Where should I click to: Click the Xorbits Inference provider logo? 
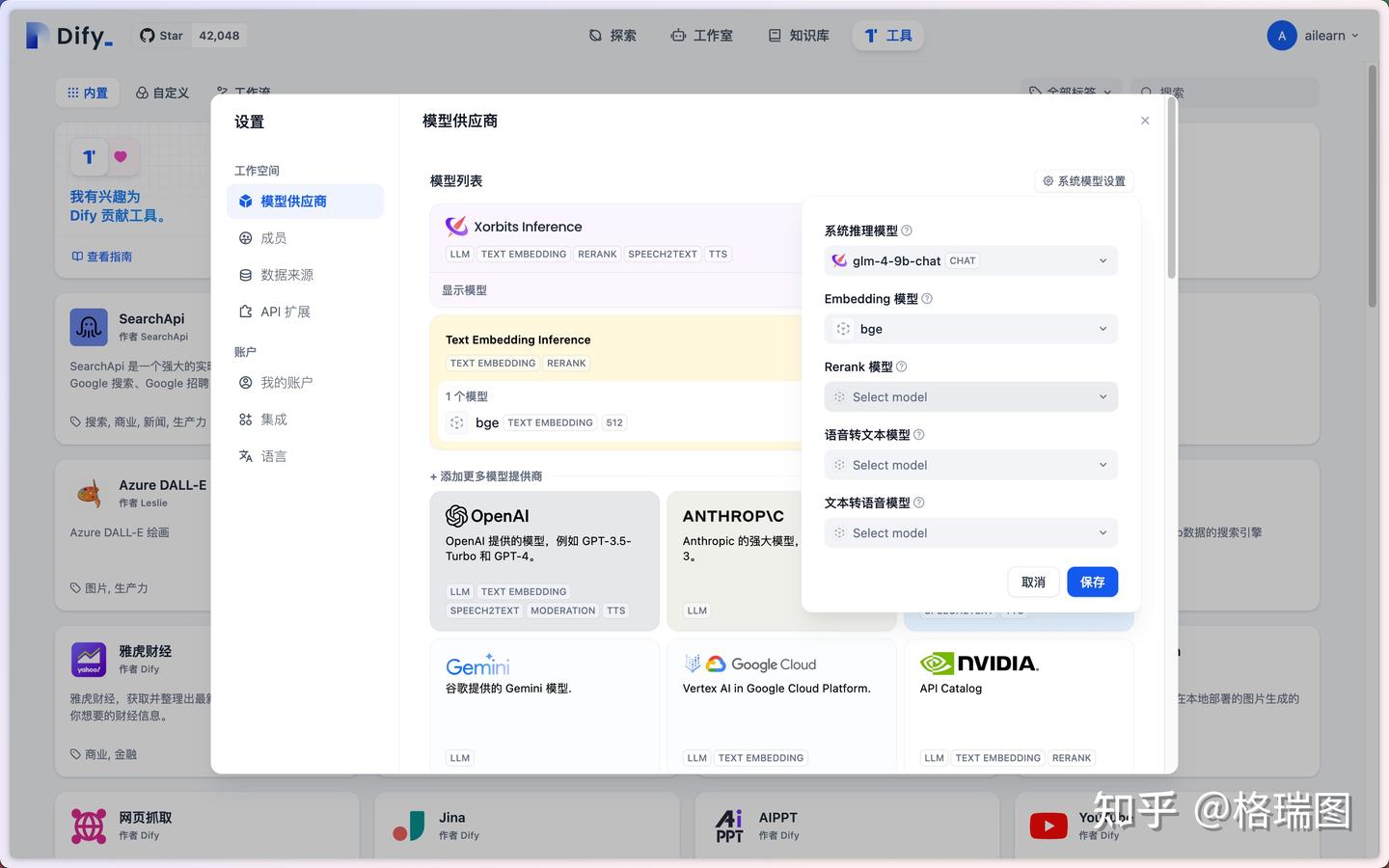click(454, 226)
